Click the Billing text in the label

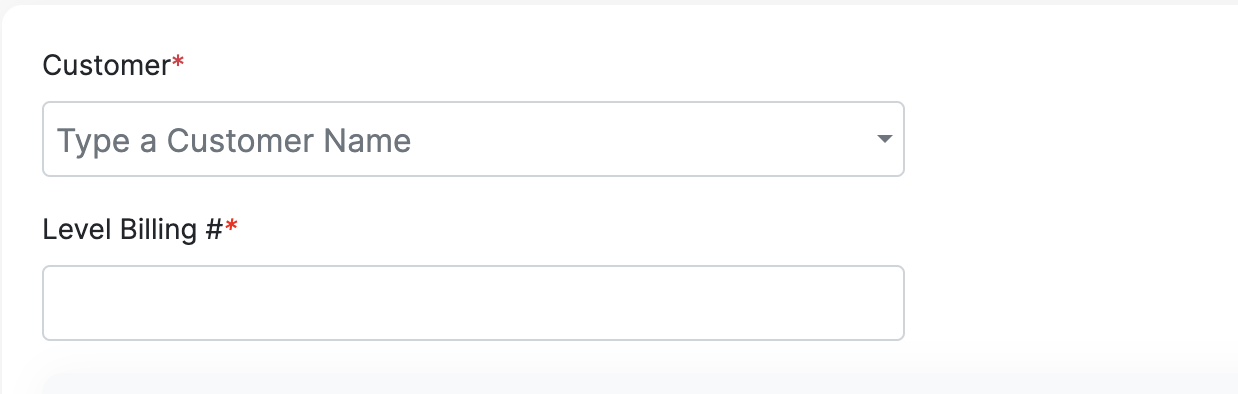(x=139, y=230)
